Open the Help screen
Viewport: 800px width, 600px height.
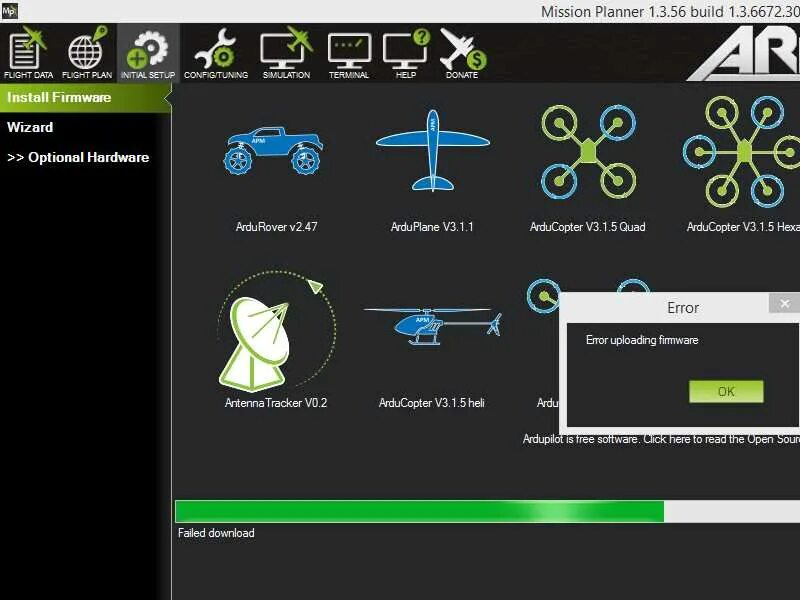[406, 54]
